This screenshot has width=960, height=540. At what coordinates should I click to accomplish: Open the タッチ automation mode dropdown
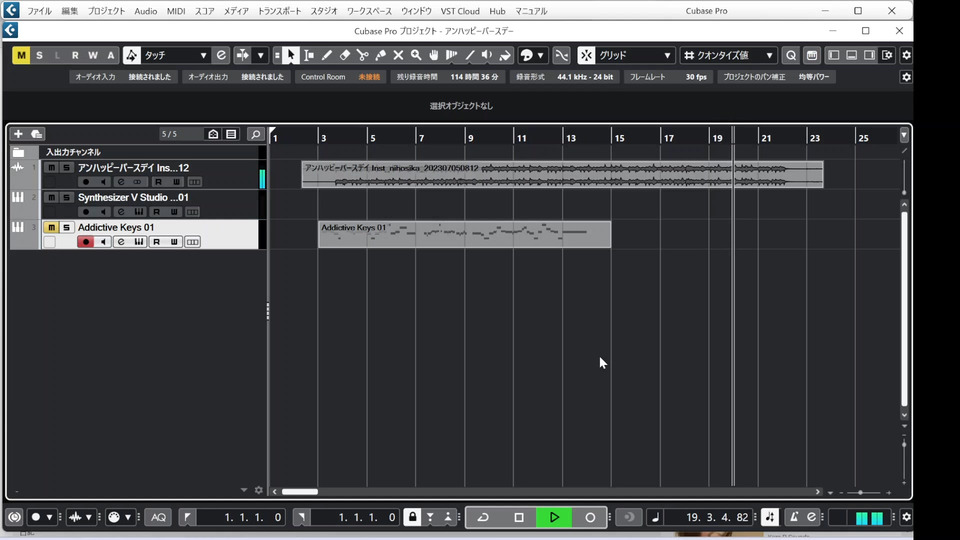pos(174,55)
